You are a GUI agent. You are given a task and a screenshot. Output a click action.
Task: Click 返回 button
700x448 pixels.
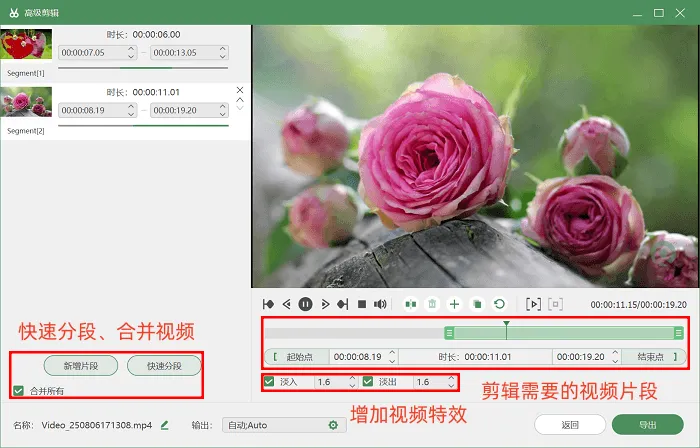point(570,425)
